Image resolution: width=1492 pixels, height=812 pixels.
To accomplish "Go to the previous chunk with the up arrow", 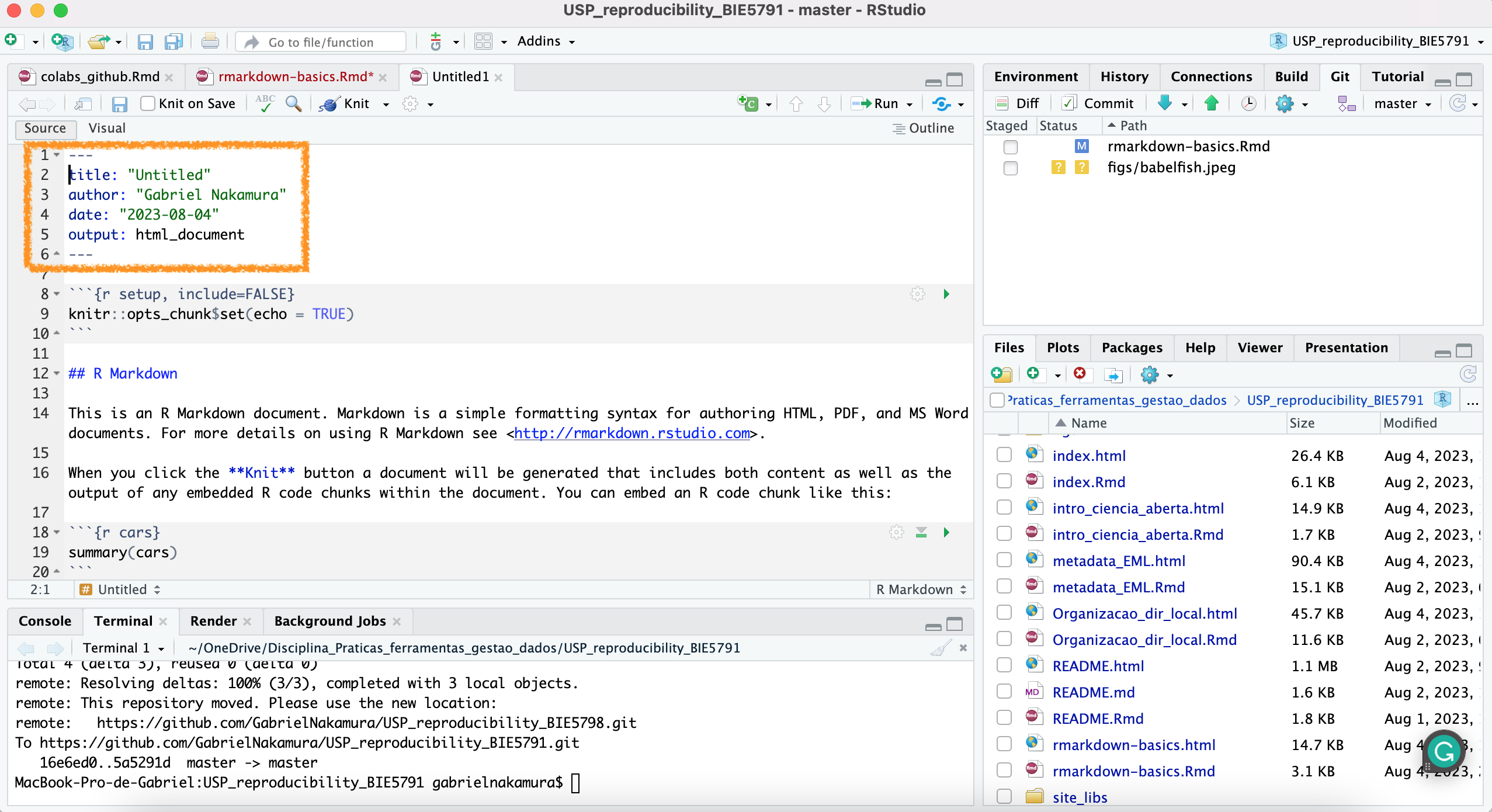I will [796, 104].
